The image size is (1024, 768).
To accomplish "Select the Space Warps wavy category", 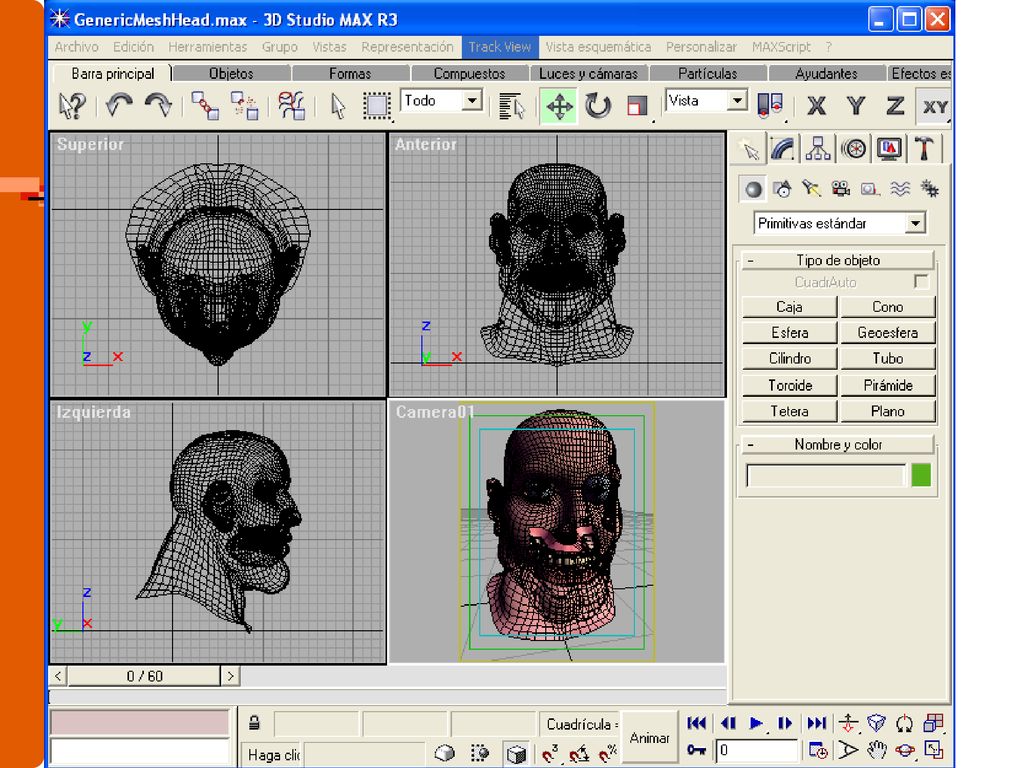I will point(900,189).
